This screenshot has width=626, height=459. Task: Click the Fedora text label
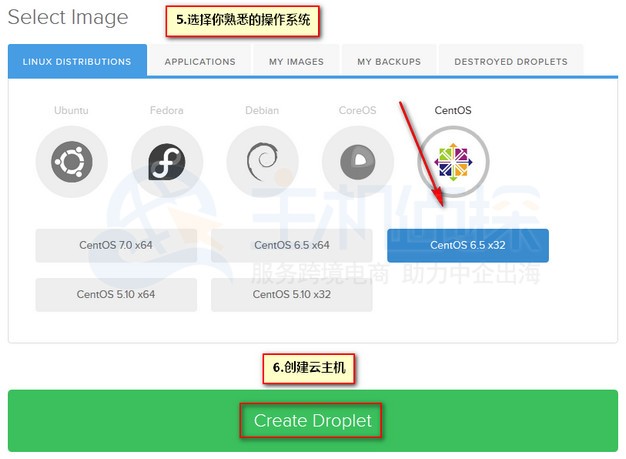(167, 110)
